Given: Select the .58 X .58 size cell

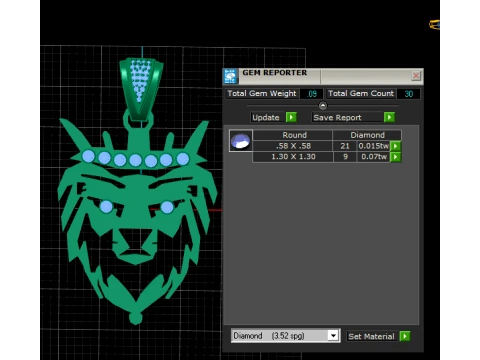Looking at the screenshot, I should point(293,146).
